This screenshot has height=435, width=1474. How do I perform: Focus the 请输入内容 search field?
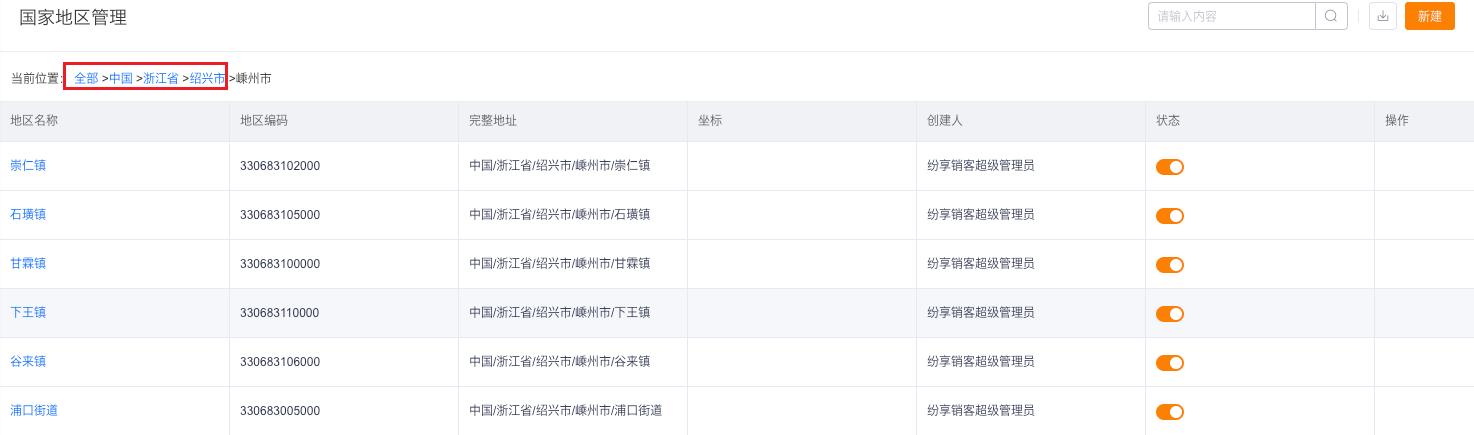pos(1231,16)
